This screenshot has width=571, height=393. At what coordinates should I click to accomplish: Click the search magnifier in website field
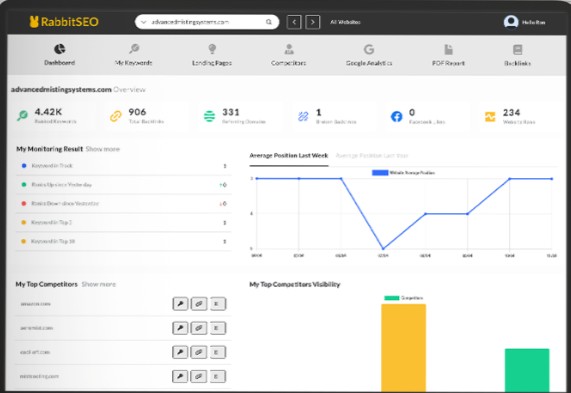tap(269, 22)
